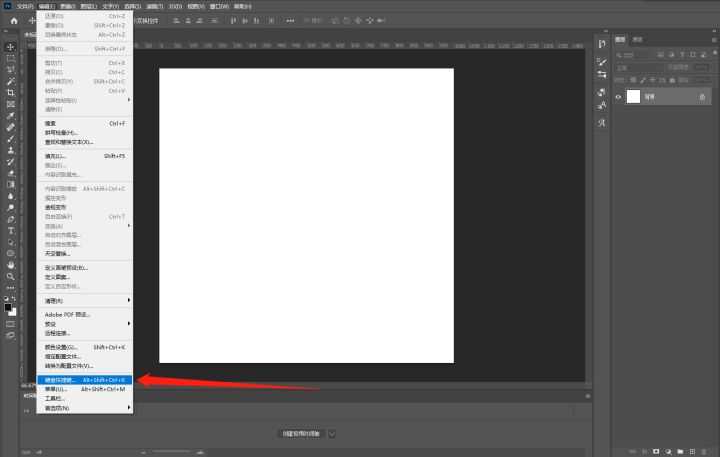Create a new group folder icon
This screenshot has height=457, width=720.
pos(680,451)
